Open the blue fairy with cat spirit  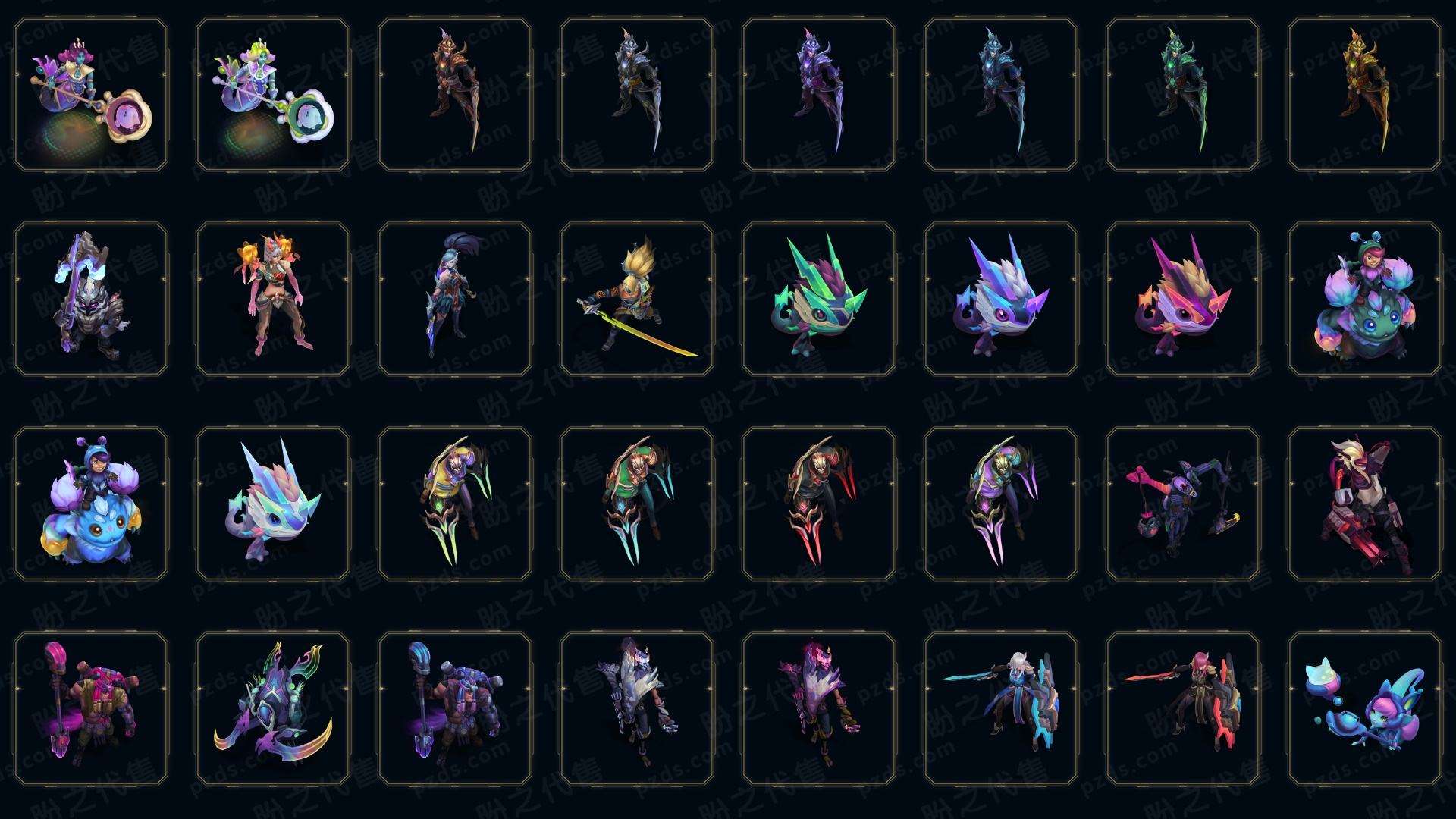(1365, 708)
